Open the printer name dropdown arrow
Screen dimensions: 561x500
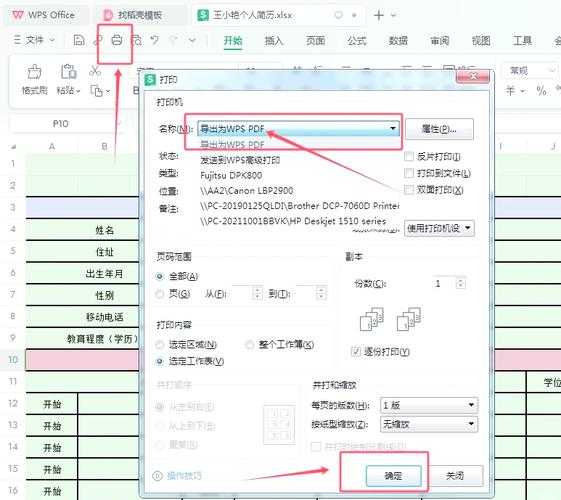[x=392, y=128]
